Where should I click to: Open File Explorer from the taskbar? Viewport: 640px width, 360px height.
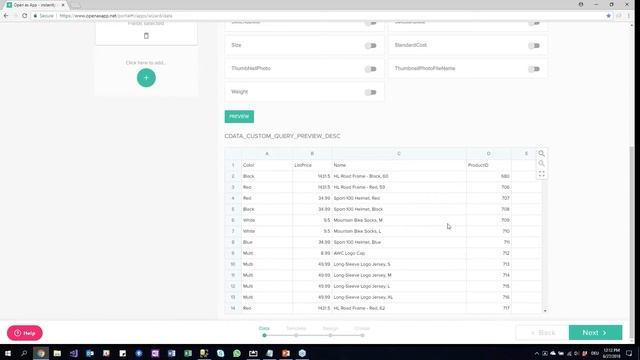tap(57, 353)
